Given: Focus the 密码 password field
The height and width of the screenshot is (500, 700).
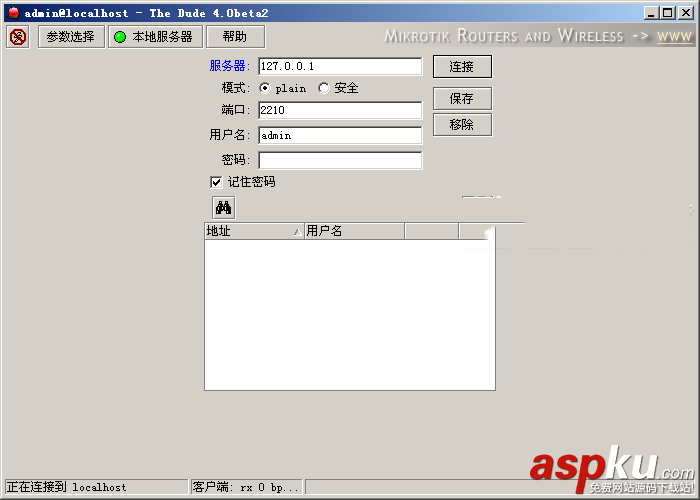Looking at the screenshot, I should [340, 160].
